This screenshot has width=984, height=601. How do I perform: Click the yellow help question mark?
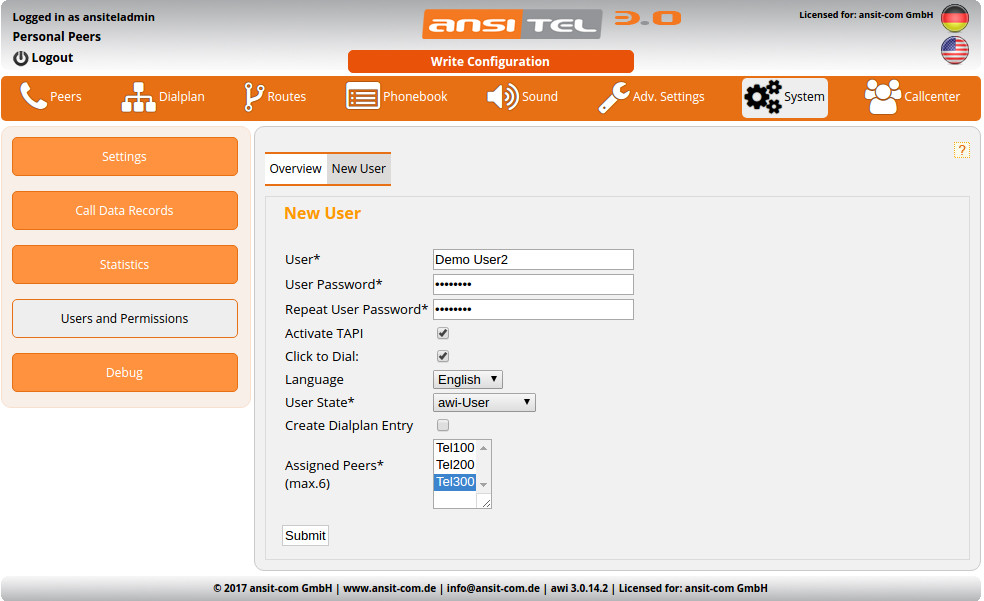(961, 150)
